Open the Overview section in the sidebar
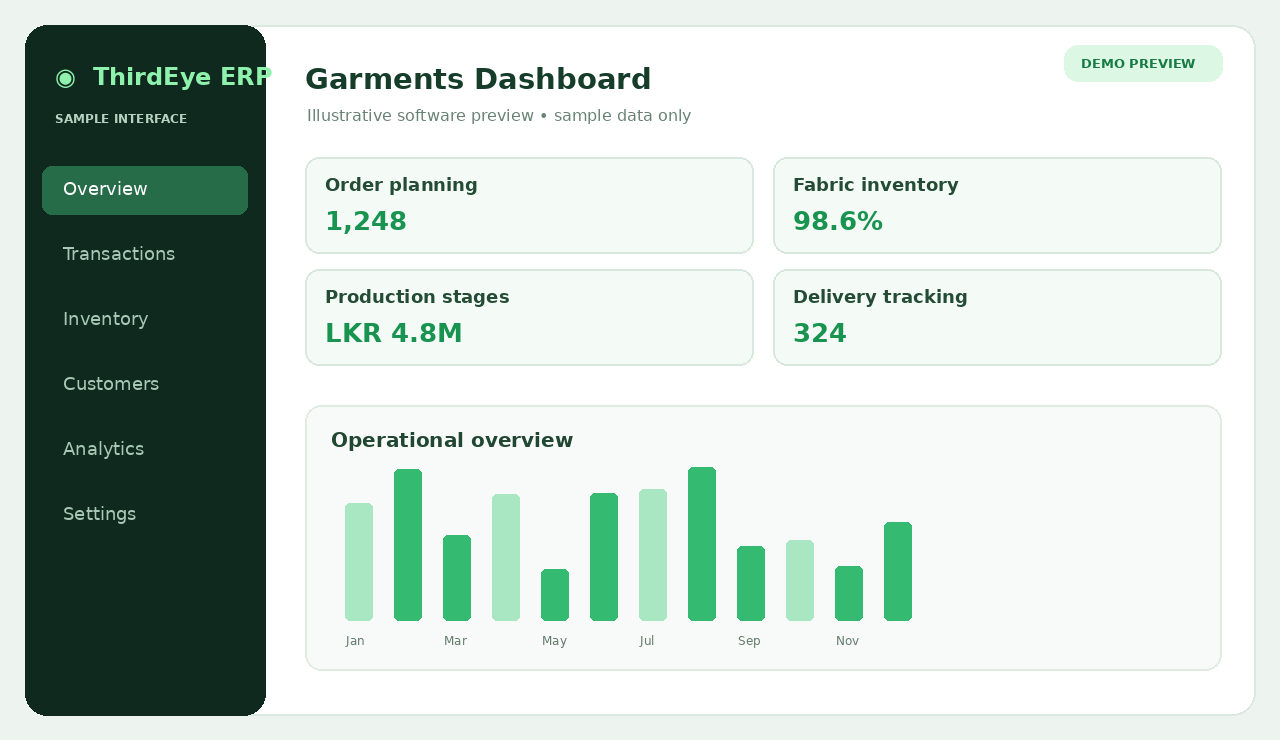The image size is (1280, 740). [x=145, y=190]
